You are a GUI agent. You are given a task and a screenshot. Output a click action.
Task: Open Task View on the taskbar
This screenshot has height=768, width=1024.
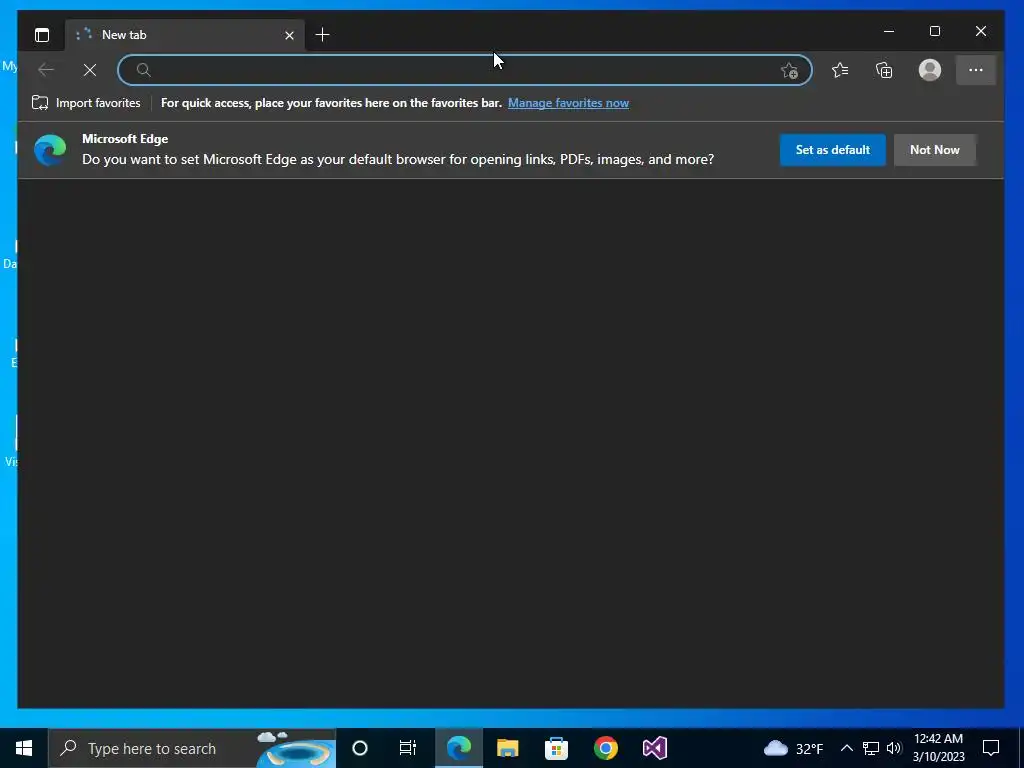tap(408, 748)
